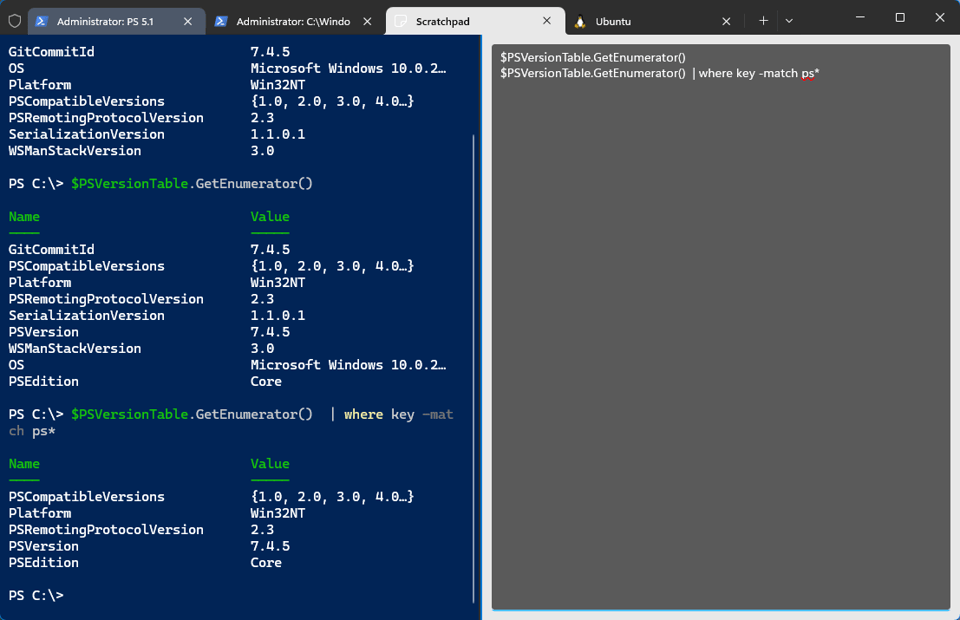Click the Name header of the last table
This screenshot has width=960, height=620.
point(24,464)
